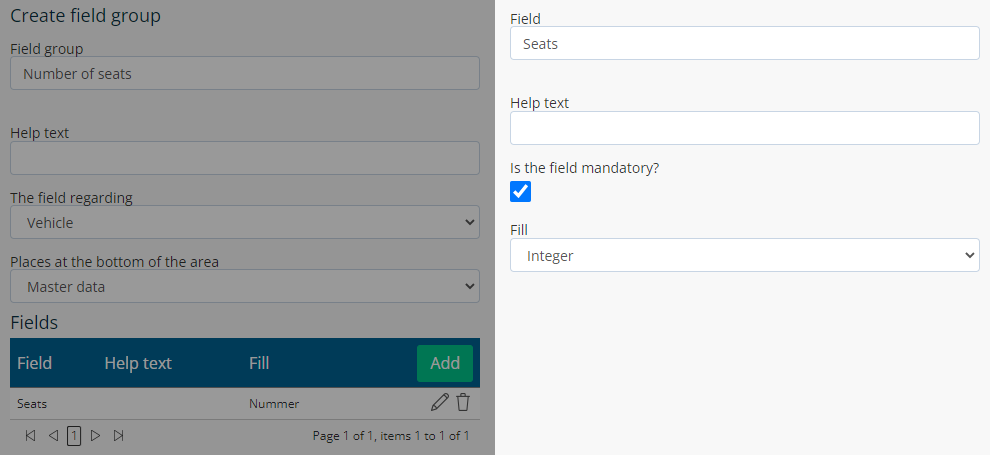
Task: Go to first page in pager
Action: 30,435
